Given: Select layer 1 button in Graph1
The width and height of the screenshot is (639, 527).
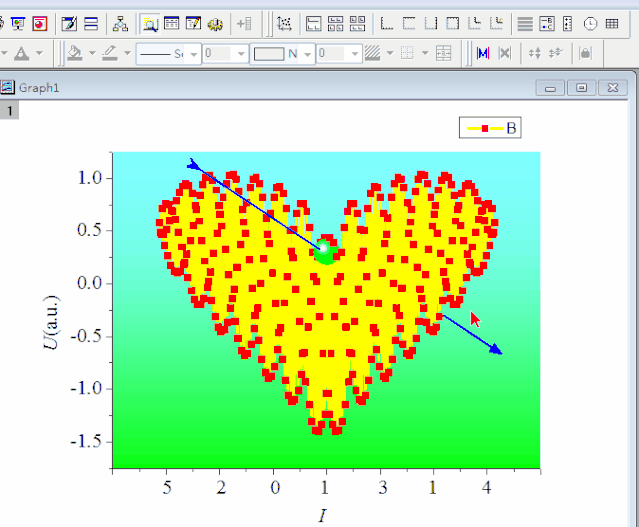Looking at the screenshot, I should [9, 111].
